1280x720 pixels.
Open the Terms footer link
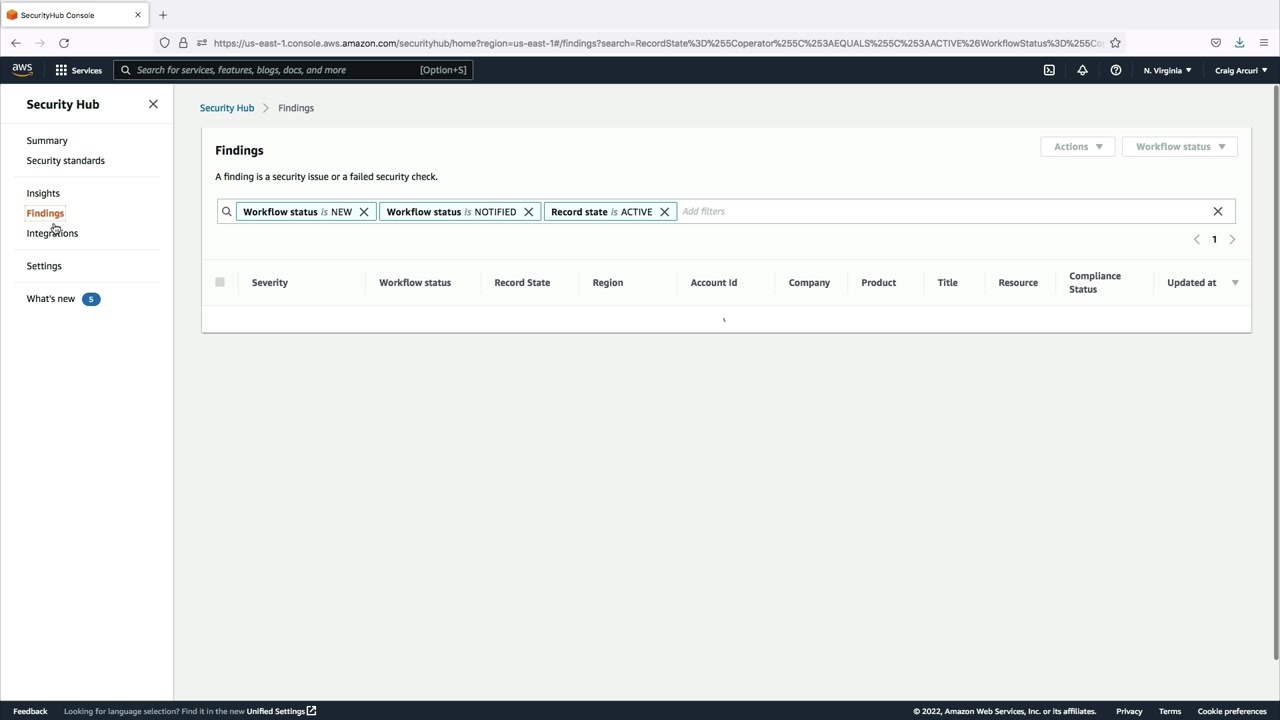[x=1170, y=712]
